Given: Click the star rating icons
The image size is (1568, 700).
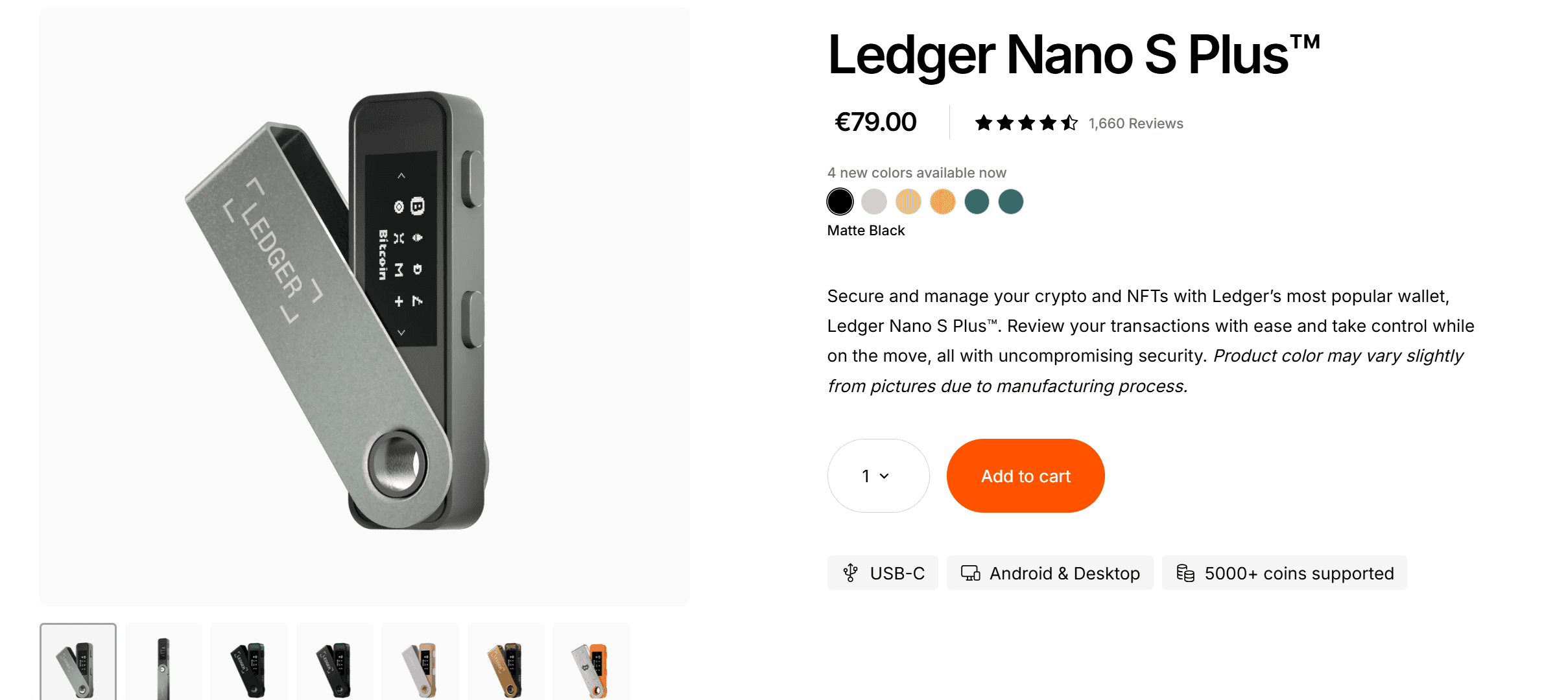Looking at the screenshot, I should click(1026, 122).
